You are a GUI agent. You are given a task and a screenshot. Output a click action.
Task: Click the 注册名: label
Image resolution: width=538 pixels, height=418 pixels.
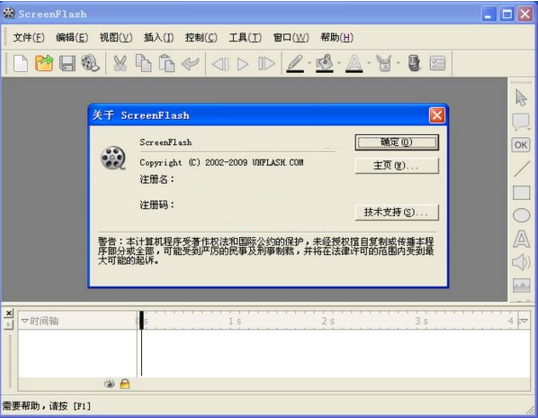coord(157,179)
